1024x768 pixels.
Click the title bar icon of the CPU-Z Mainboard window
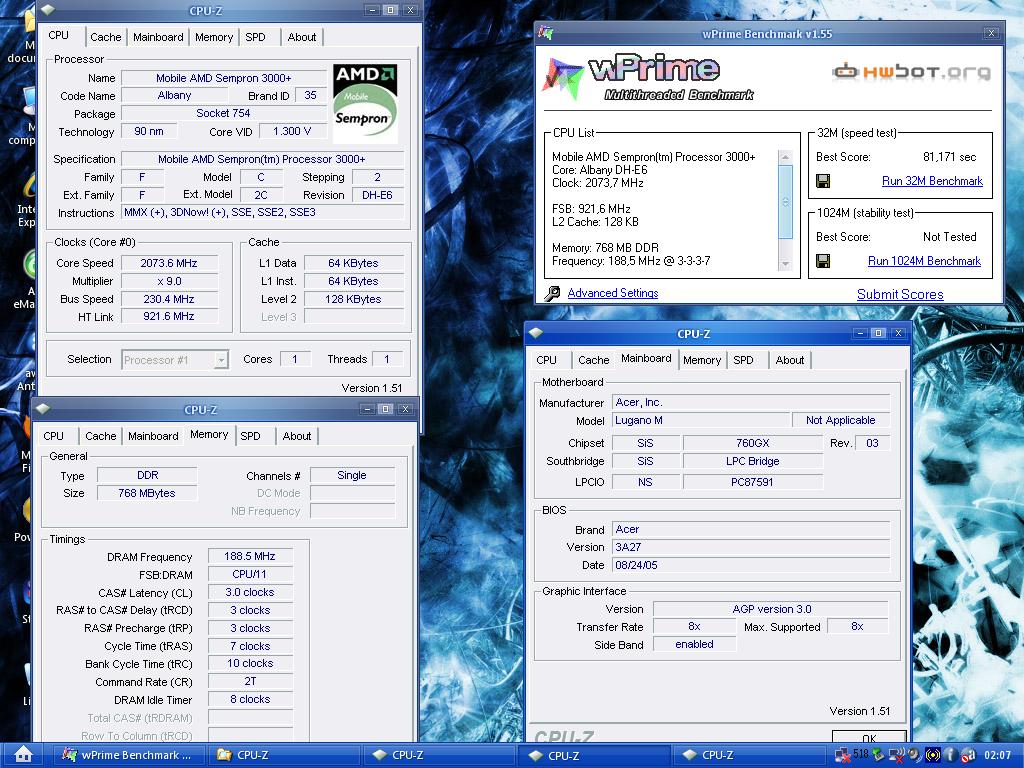(x=536, y=333)
